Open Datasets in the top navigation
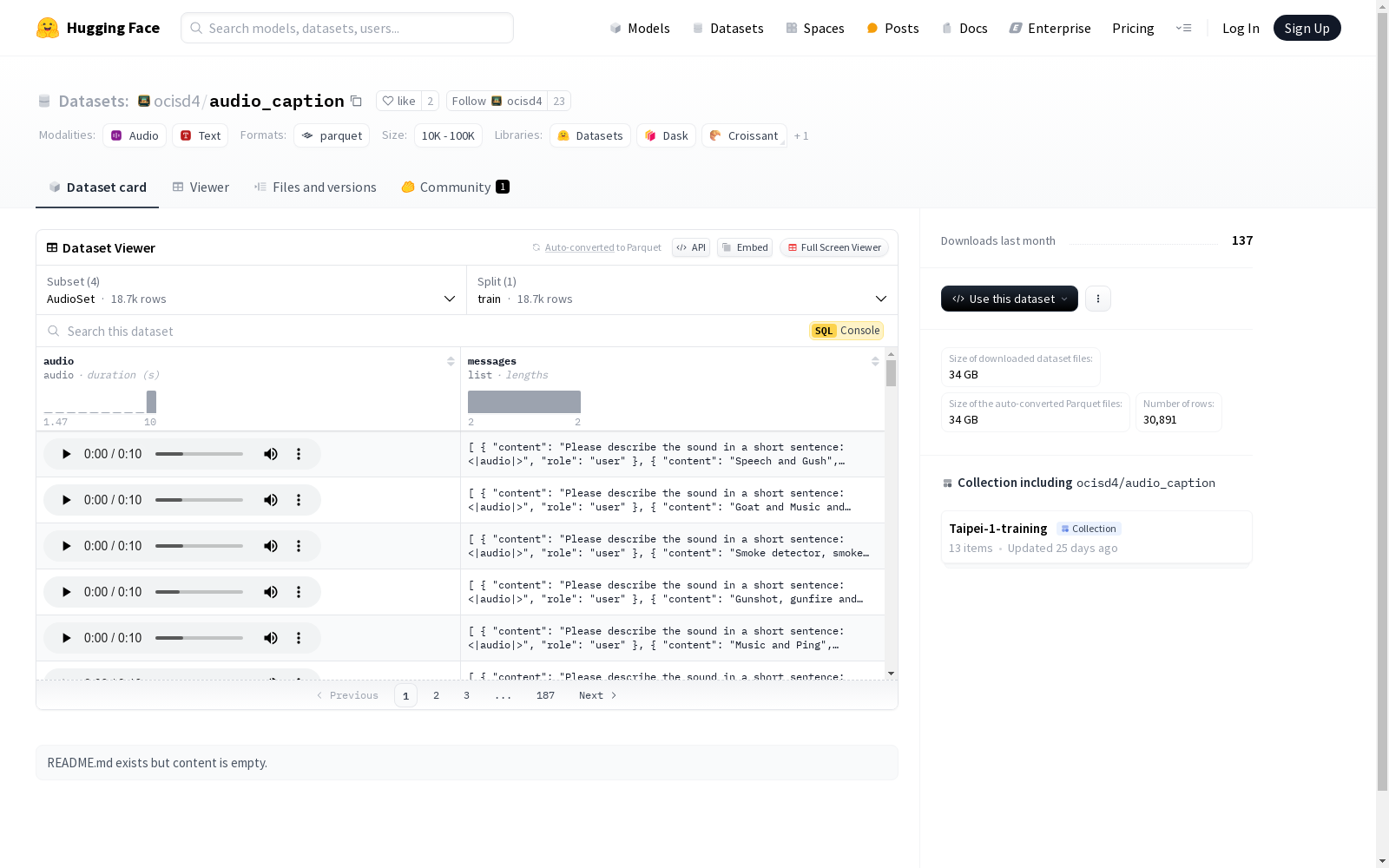 point(727,28)
